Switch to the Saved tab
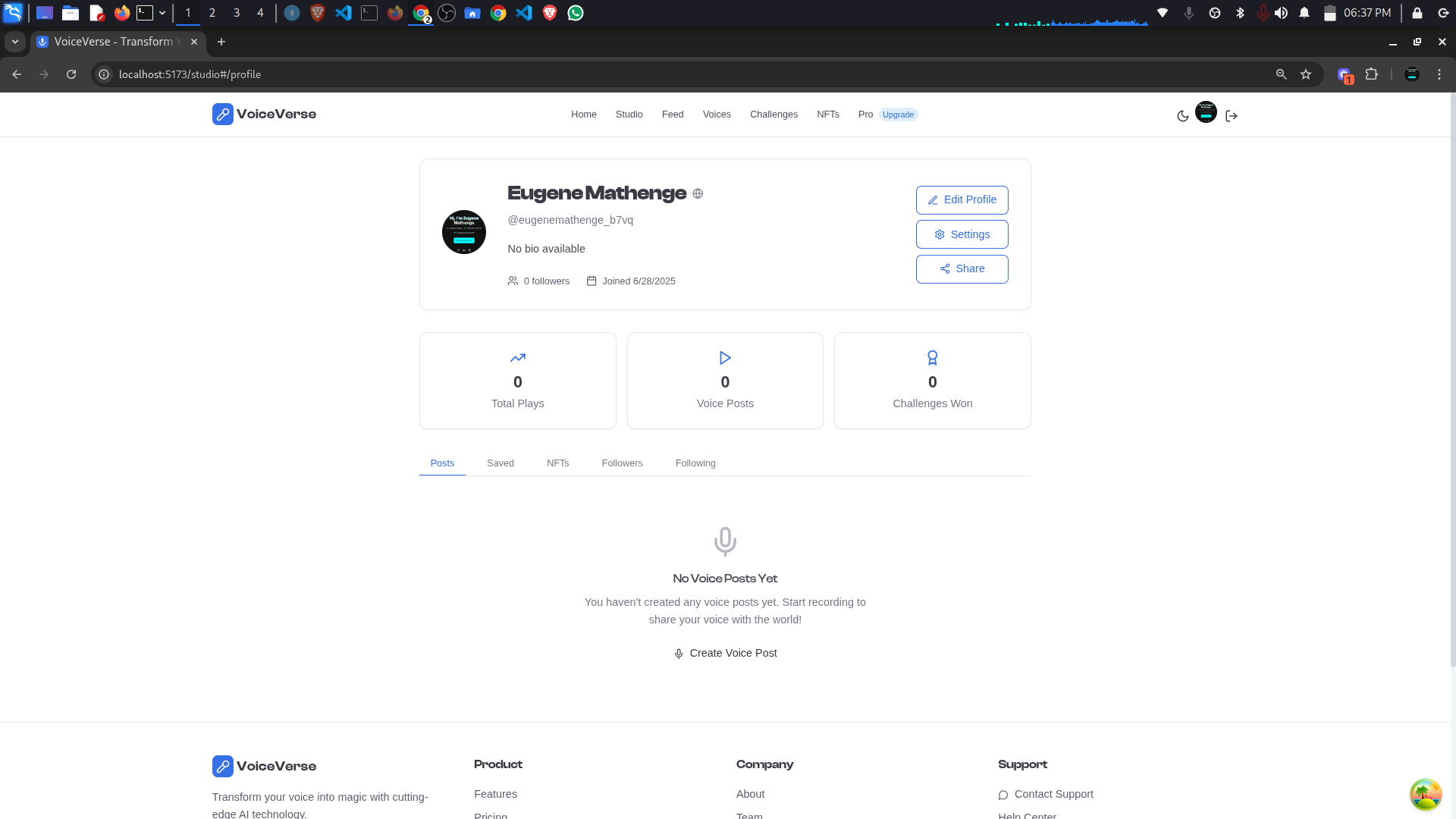Image resolution: width=1456 pixels, height=819 pixels. tap(500, 463)
